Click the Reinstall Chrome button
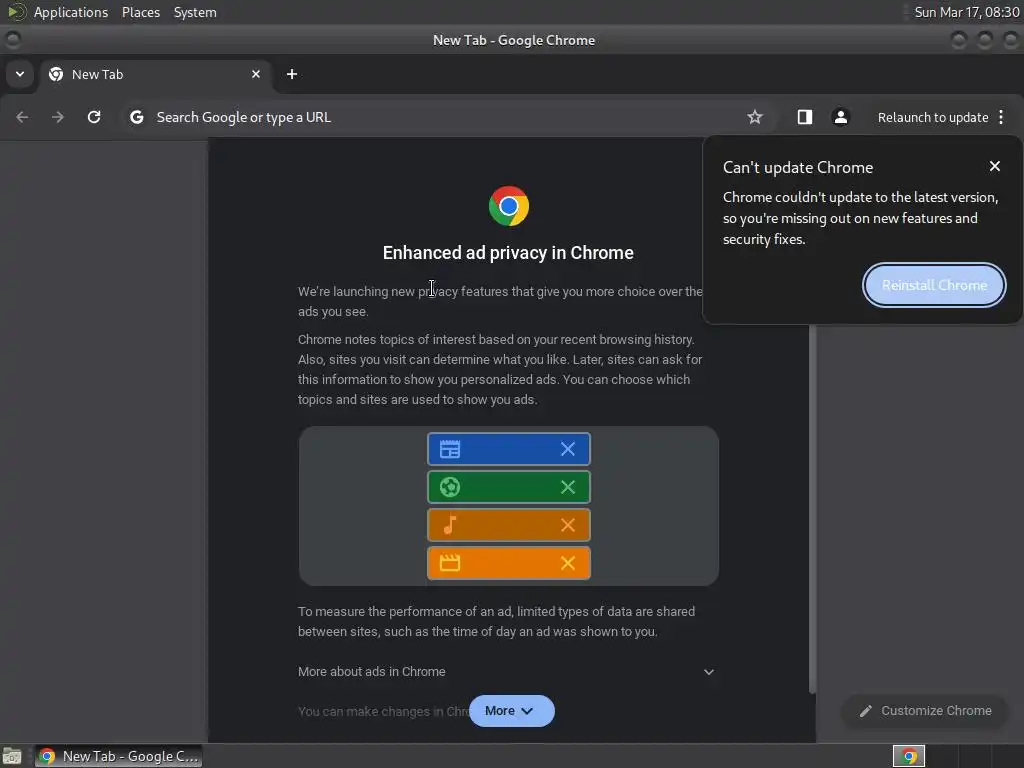Viewport: 1024px width, 768px height. click(x=934, y=285)
